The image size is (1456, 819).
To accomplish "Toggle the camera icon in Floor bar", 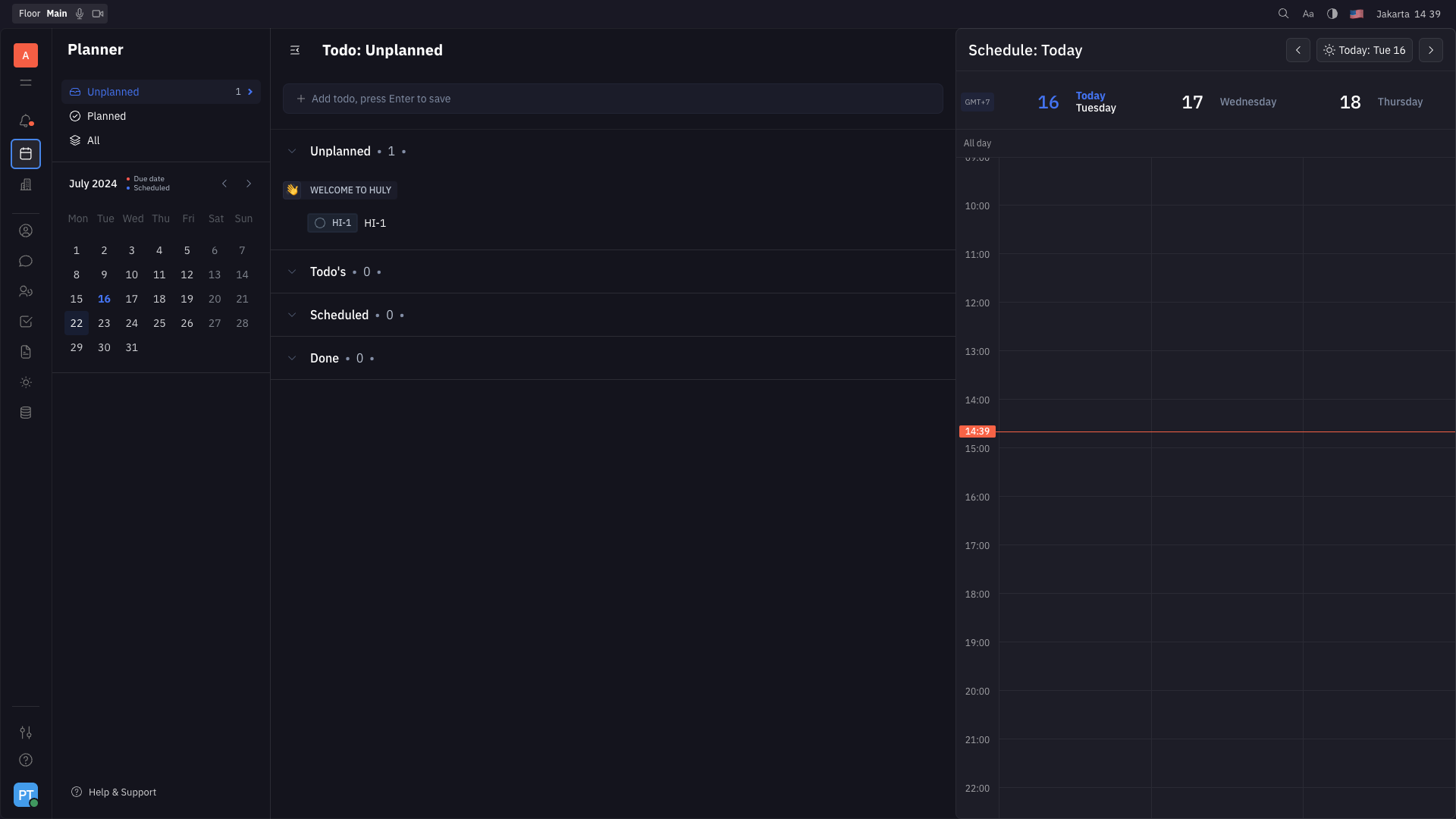I will tap(98, 14).
